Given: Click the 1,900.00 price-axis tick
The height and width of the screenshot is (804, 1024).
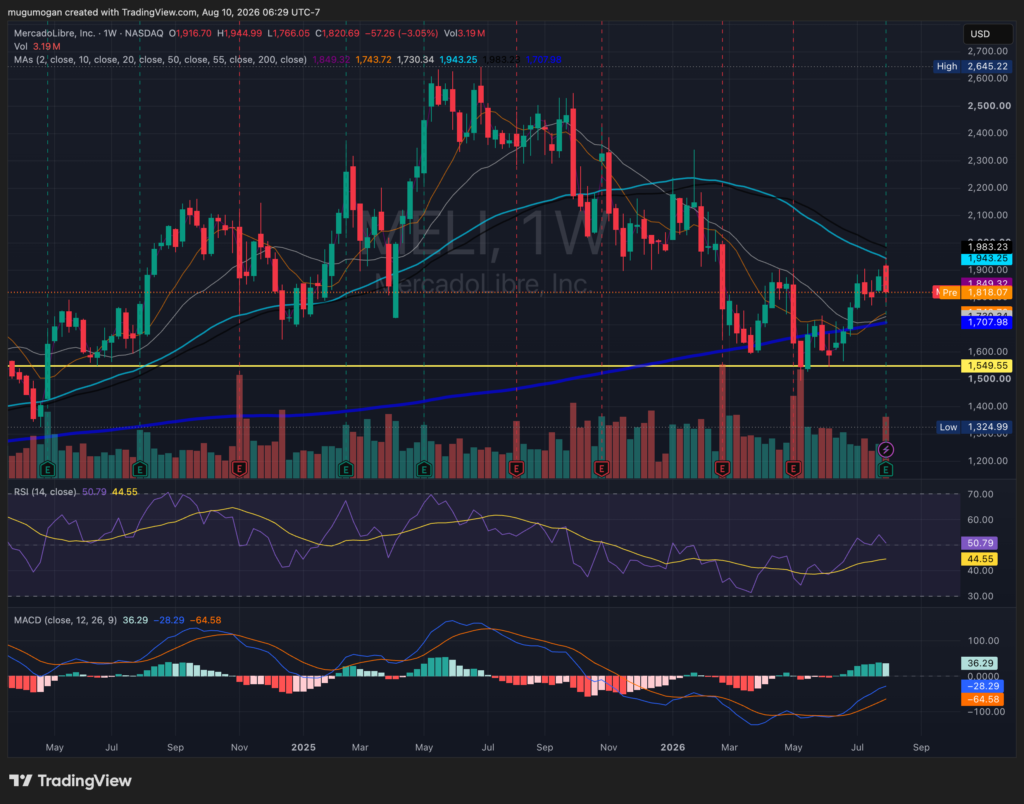Looking at the screenshot, I should tap(988, 270).
